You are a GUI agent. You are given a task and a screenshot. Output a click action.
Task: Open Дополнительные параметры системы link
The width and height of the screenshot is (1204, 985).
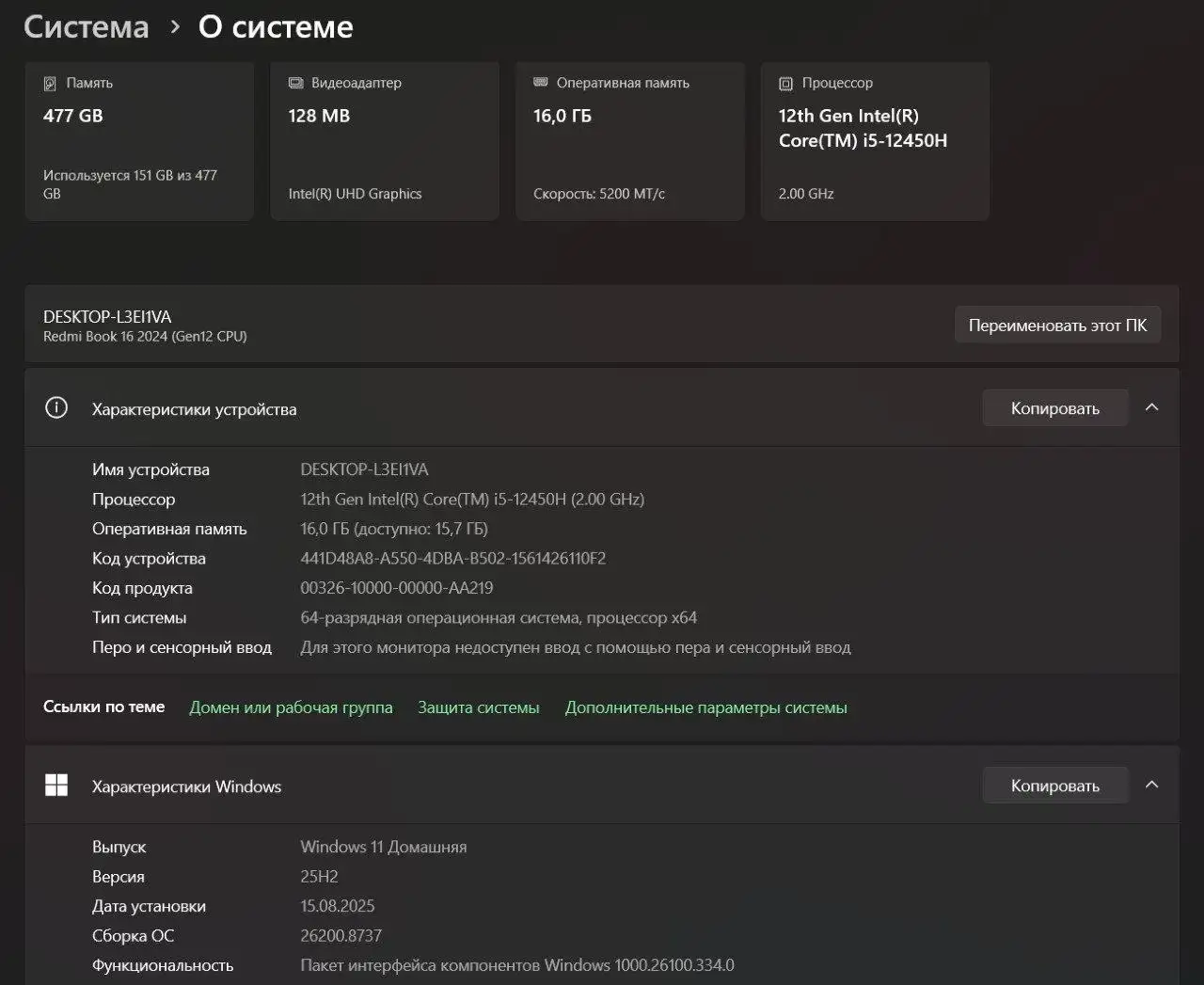pyautogui.click(x=705, y=707)
